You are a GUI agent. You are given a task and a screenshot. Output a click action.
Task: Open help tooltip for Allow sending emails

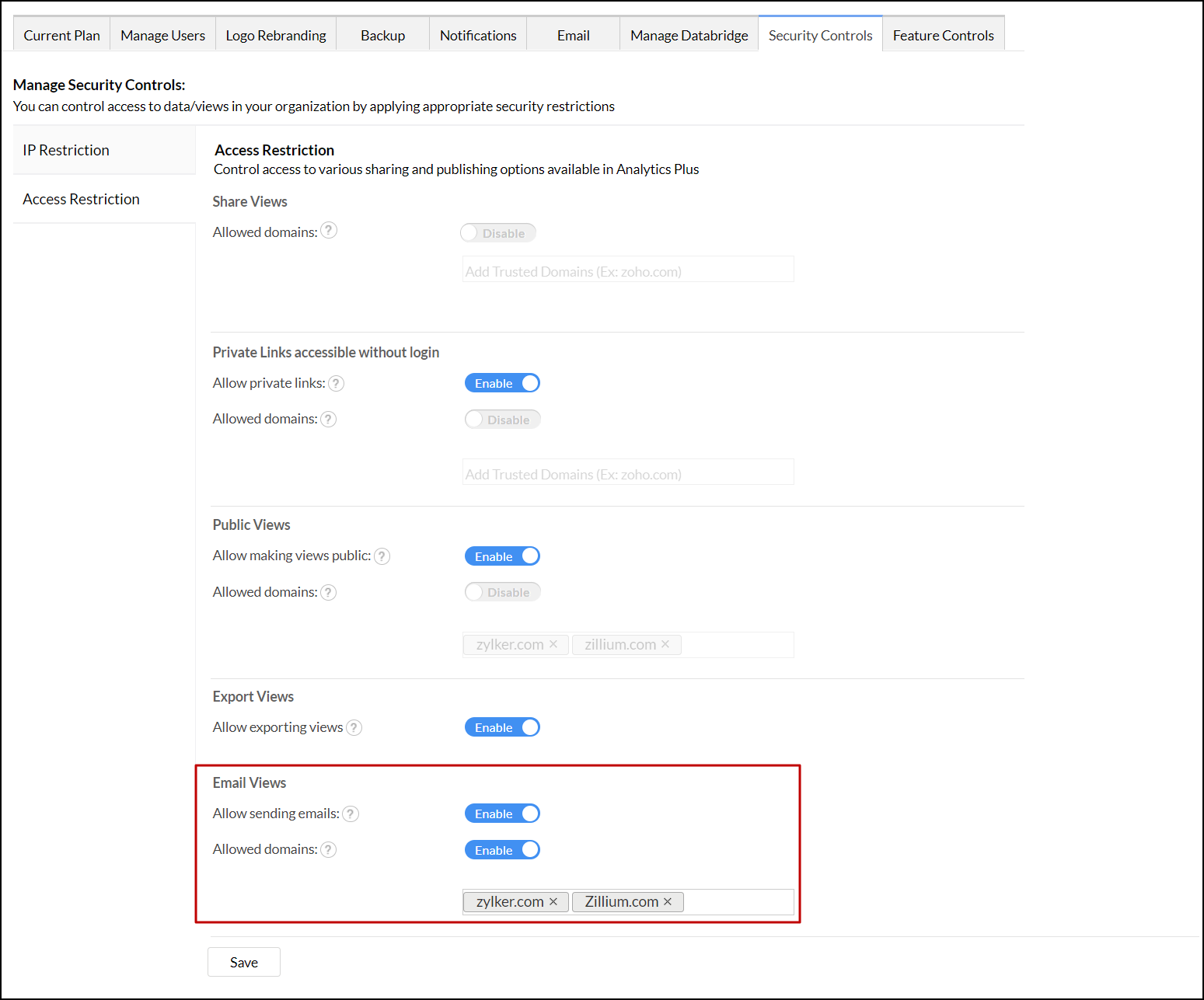point(350,814)
